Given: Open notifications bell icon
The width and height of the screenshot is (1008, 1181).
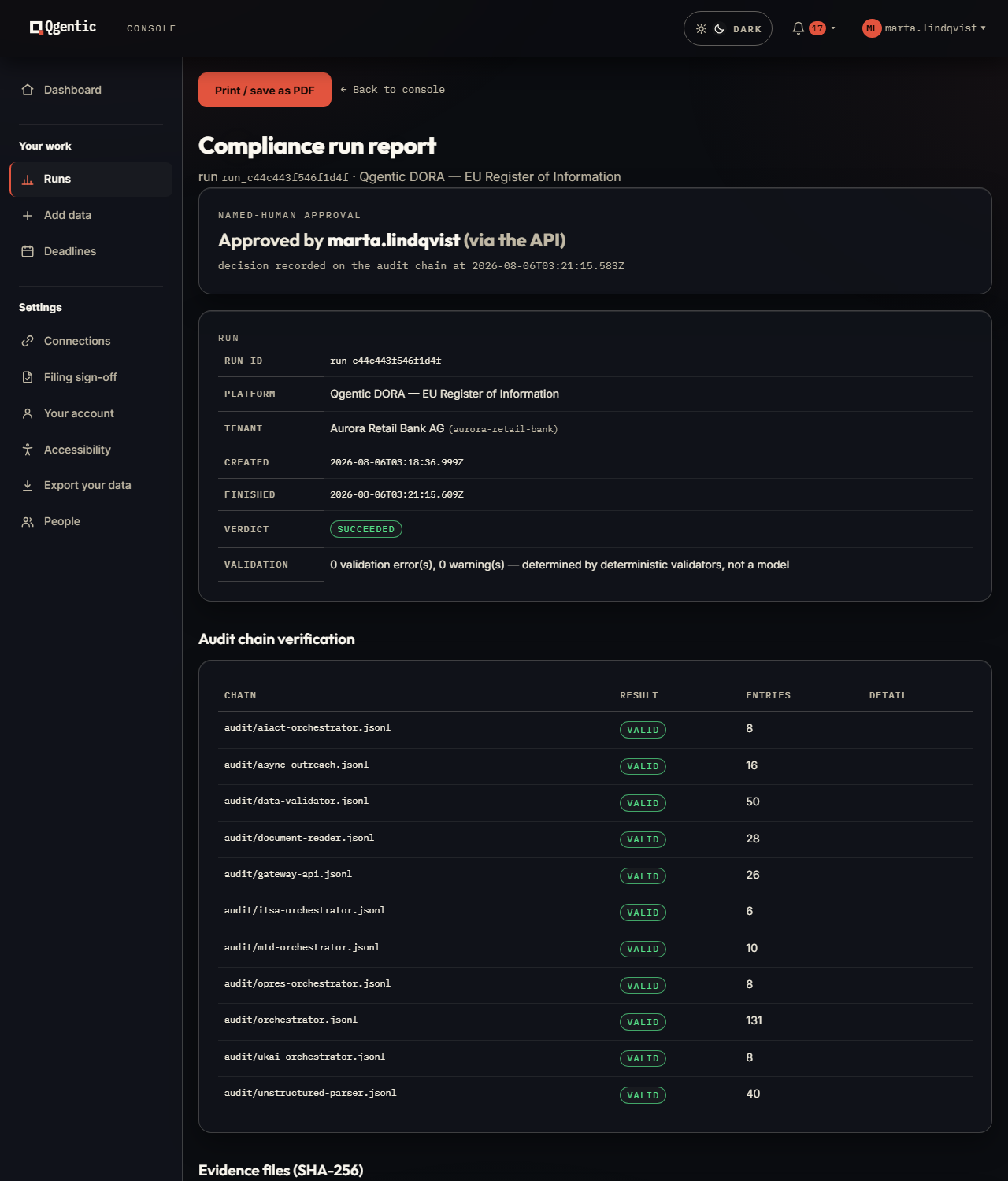Looking at the screenshot, I should [798, 28].
